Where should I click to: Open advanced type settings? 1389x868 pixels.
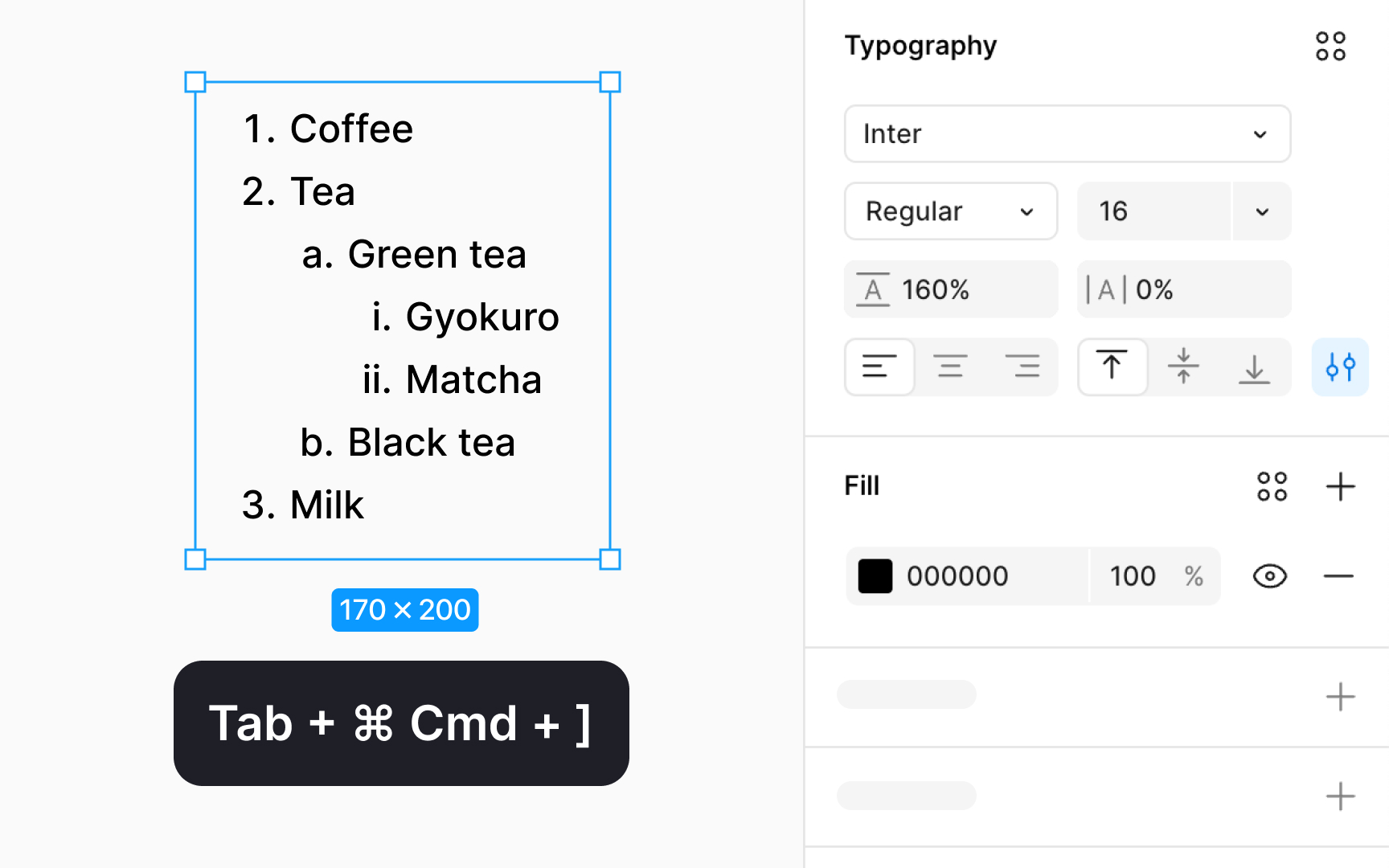click(1339, 367)
